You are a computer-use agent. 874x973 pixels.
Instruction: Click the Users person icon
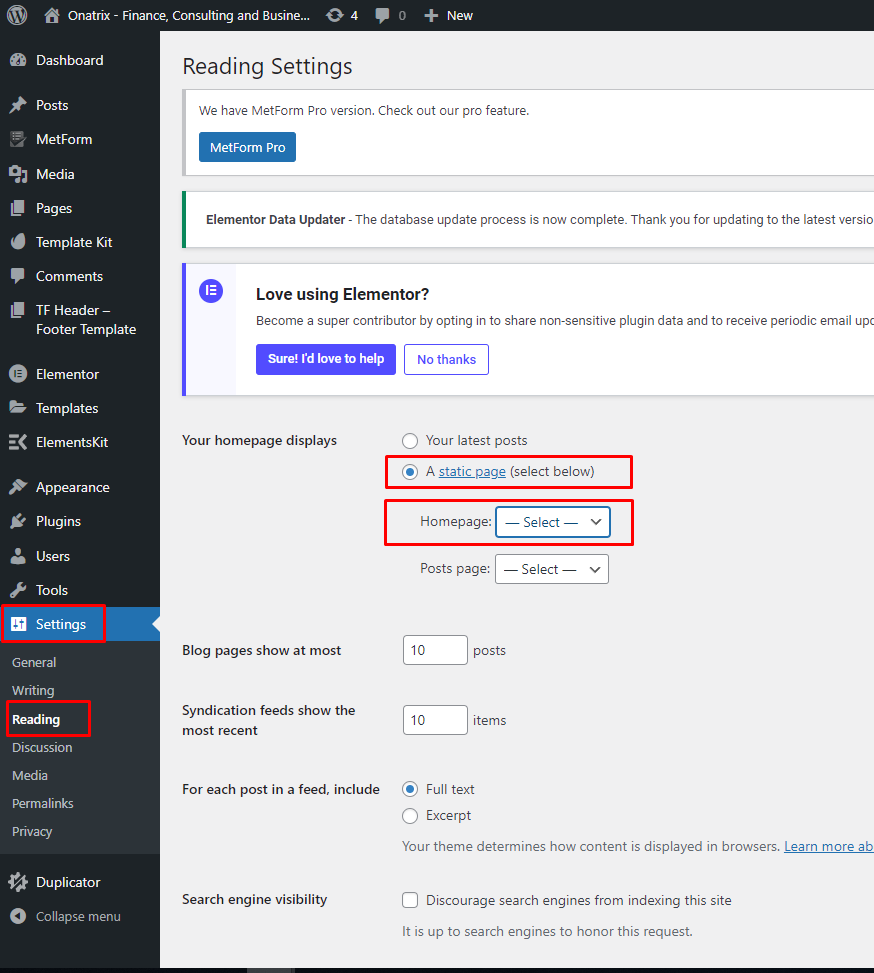[18, 556]
